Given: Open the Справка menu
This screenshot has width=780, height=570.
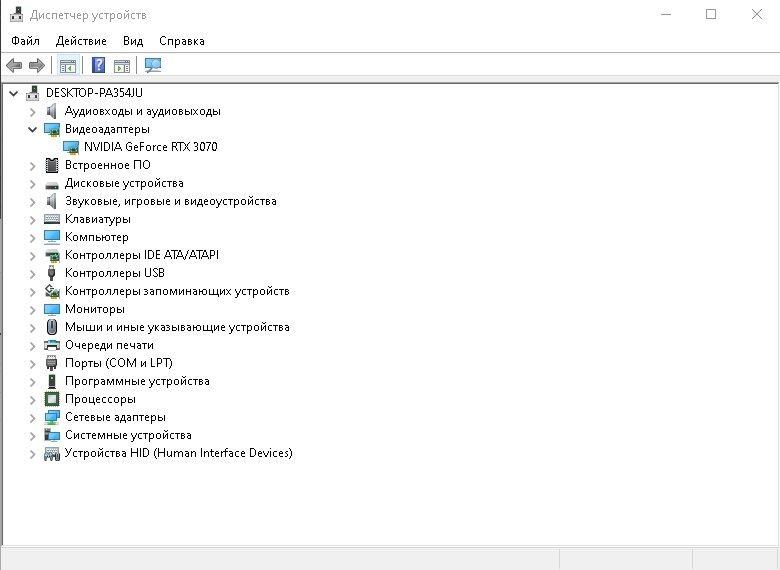Looking at the screenshot, I should click(182, 41).
